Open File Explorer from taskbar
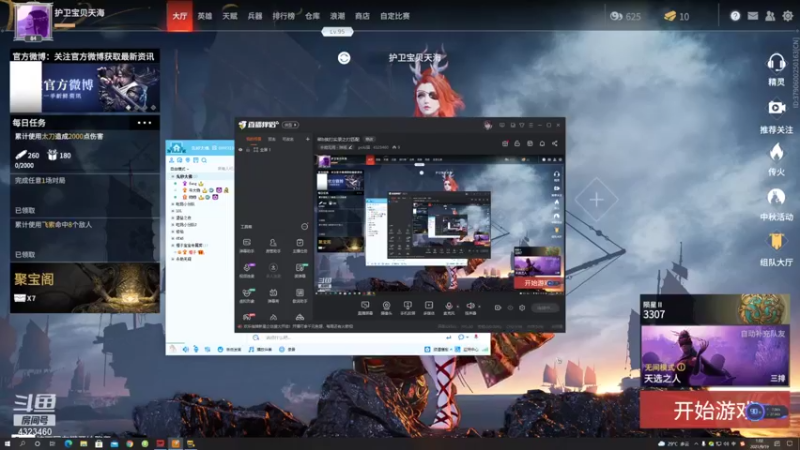800x450 pixels. point(84,444)
